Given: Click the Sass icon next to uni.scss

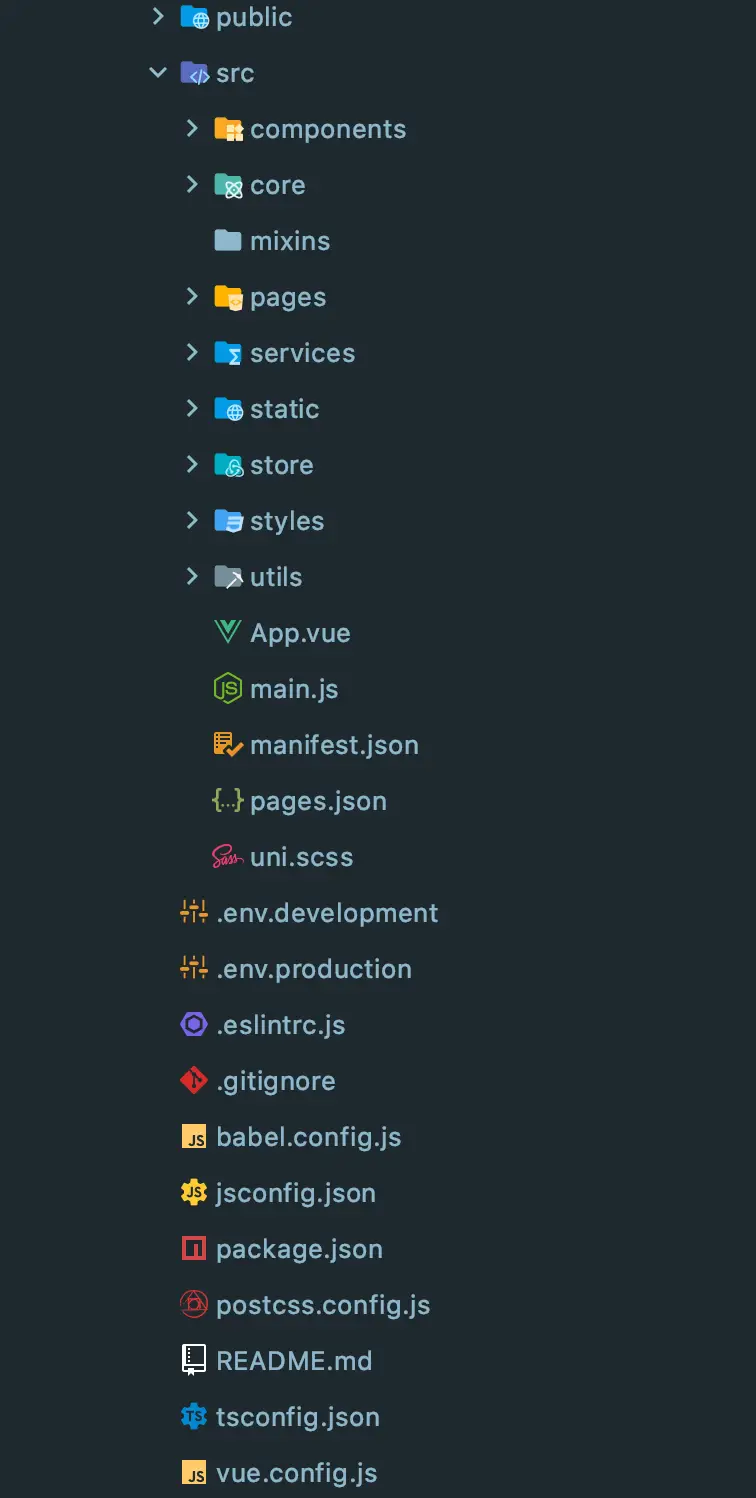Looking at the screenshot, I should click(x=228, y=857).
